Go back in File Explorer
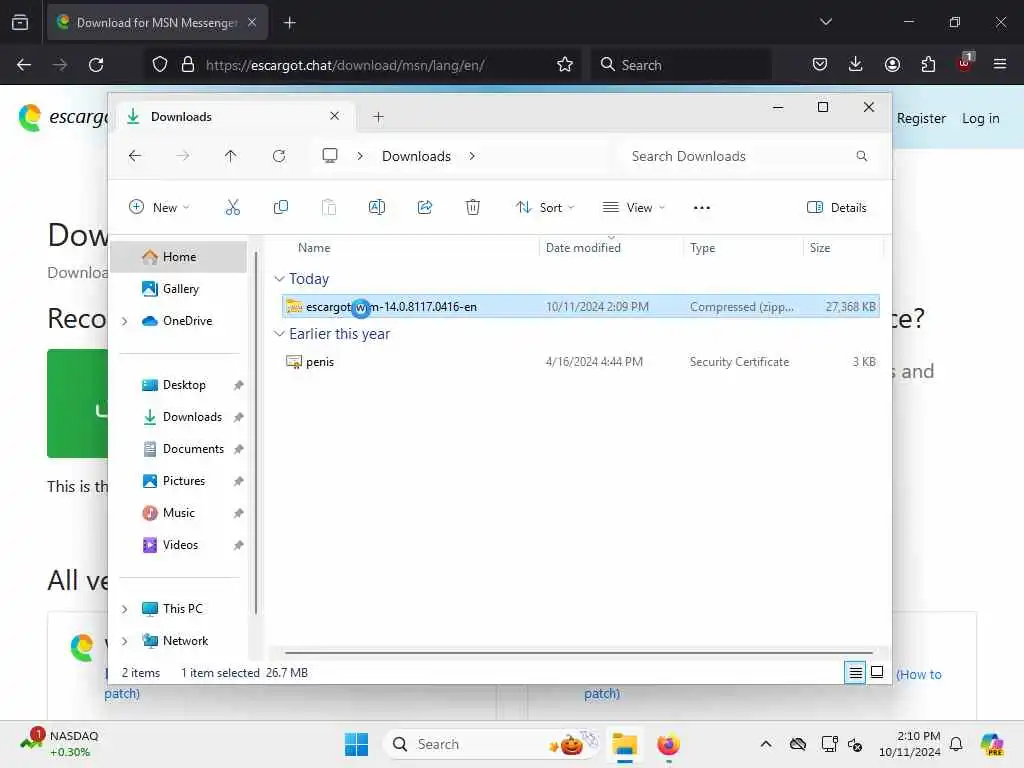 tap(135, 156)
